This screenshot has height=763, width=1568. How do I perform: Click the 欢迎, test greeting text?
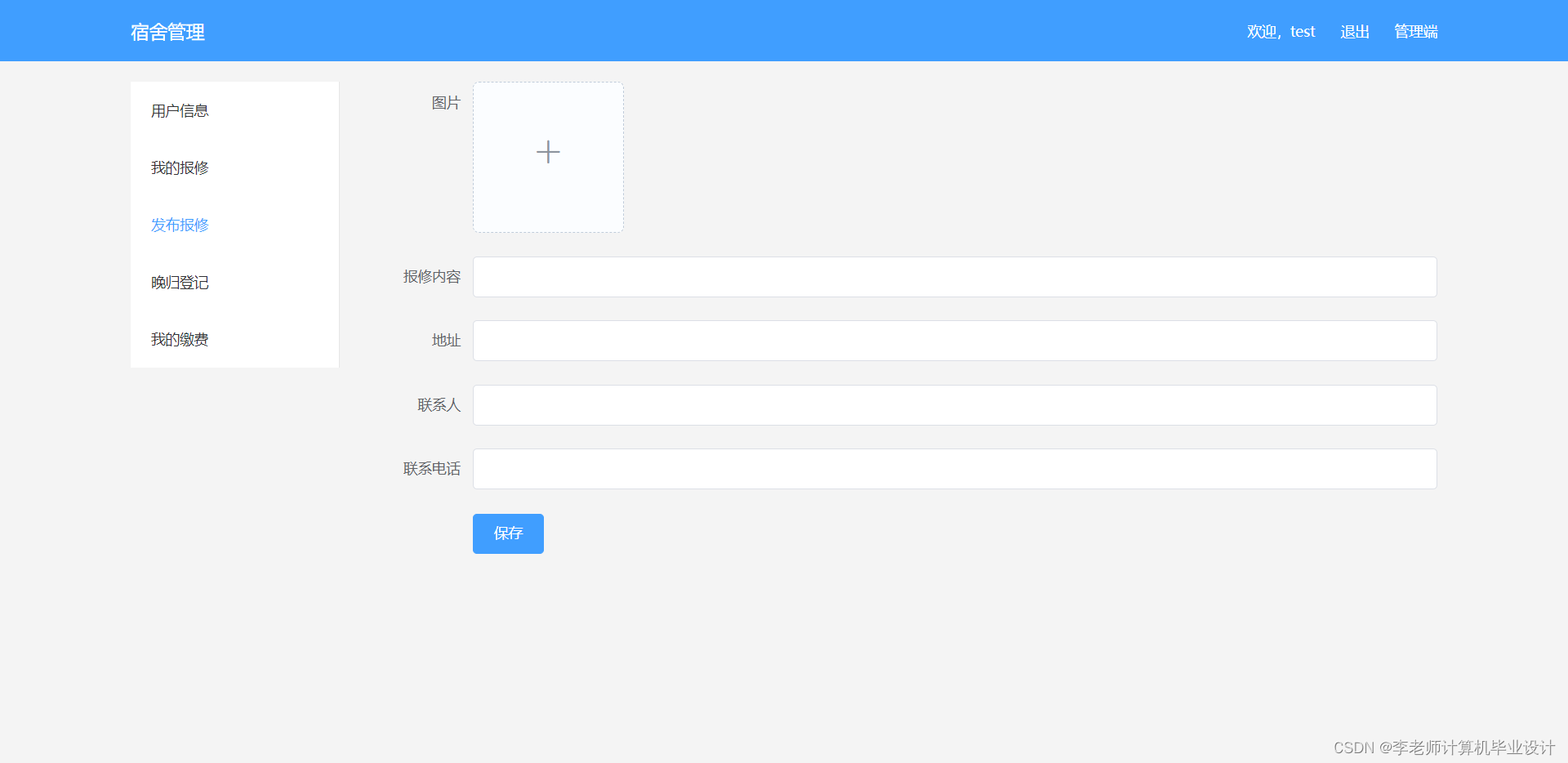pyautogui.click(x=1280, y=31)
